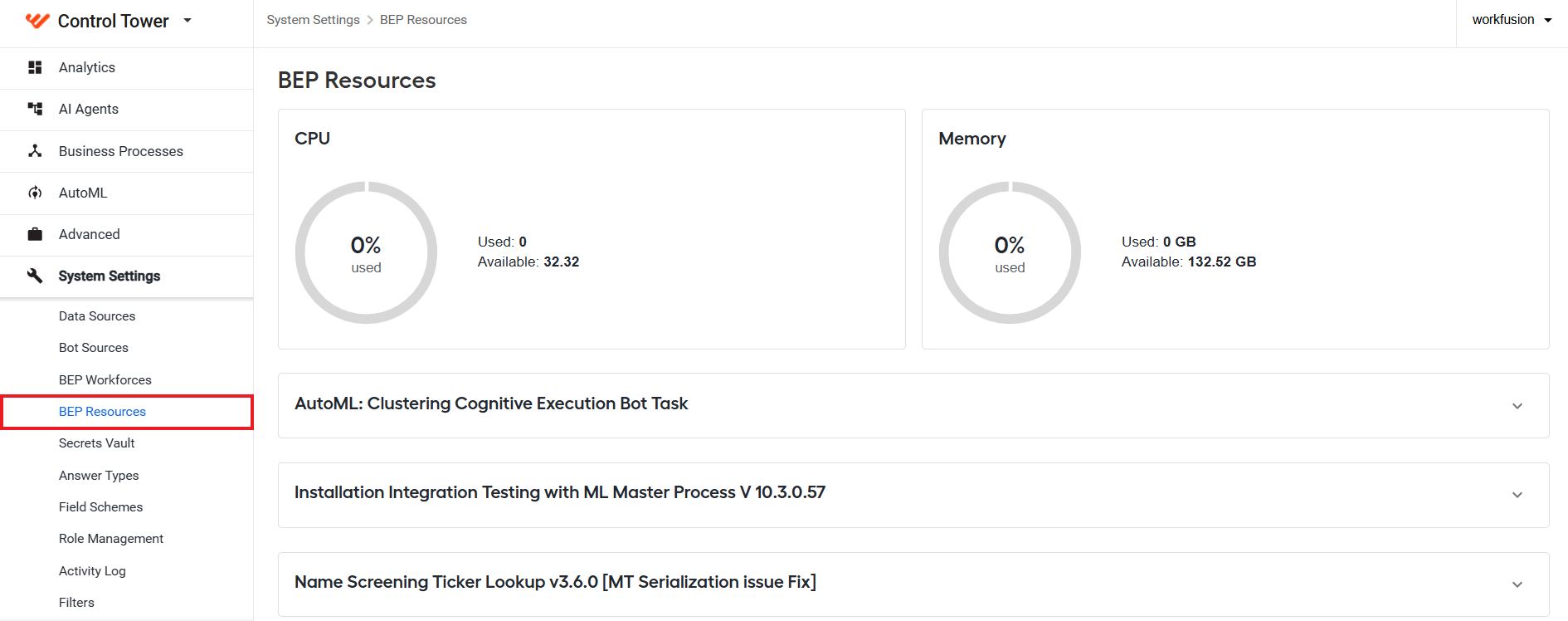Click the Memory card title

point(972,139)
